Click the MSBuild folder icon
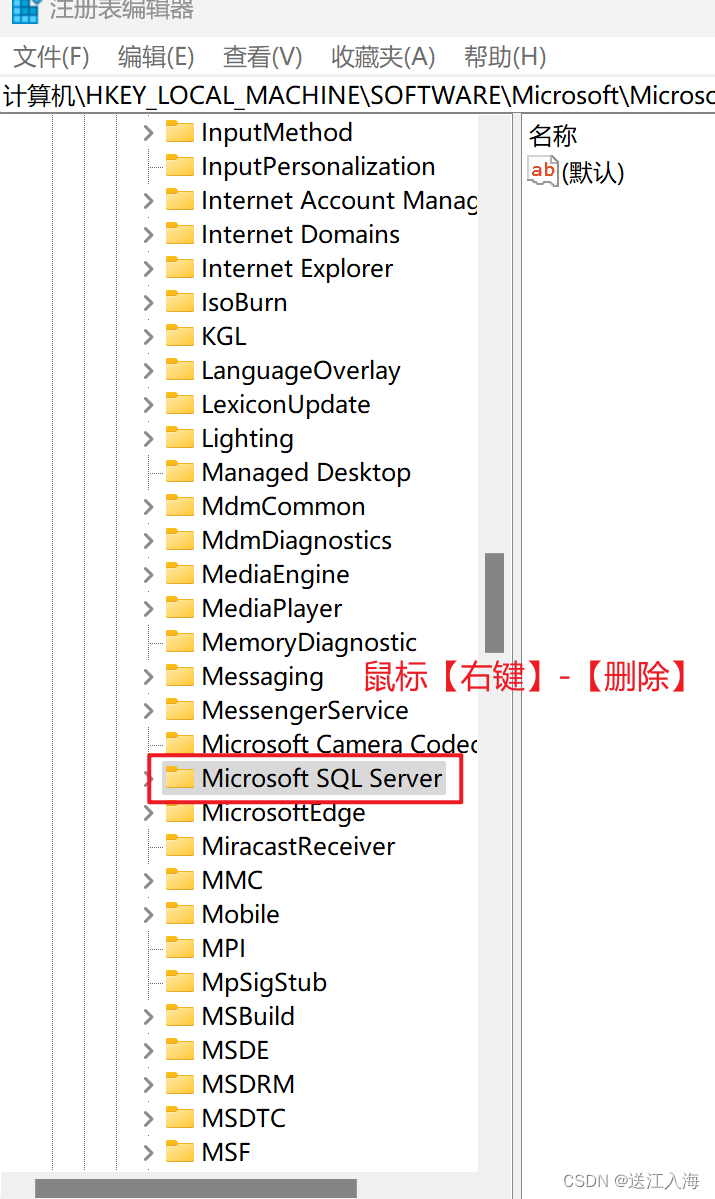Screen dimensions: 715x1199 180,1016
